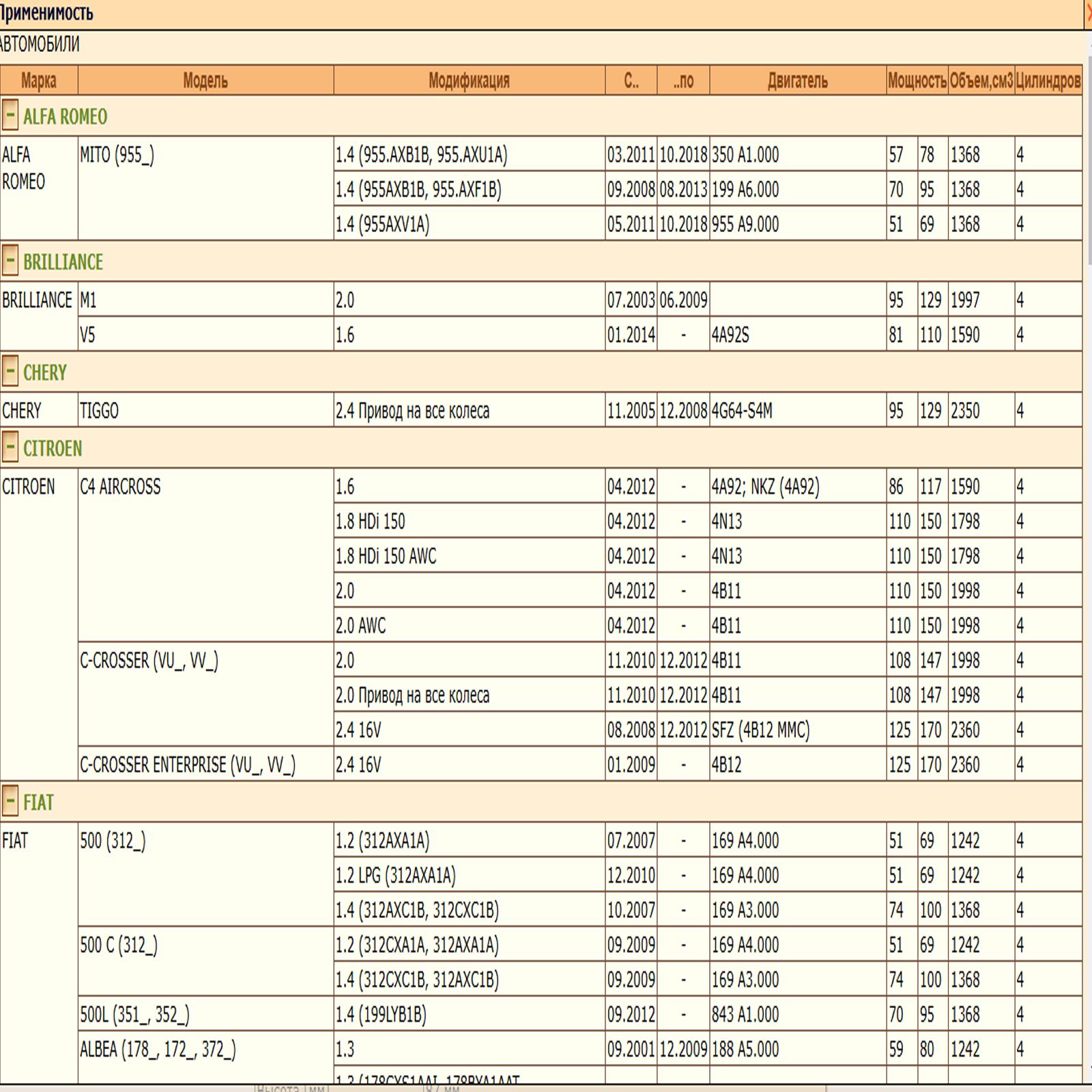Collapse the BRILLIANCE group
Screen dimensions: 1092x1092
click(10, 261)
